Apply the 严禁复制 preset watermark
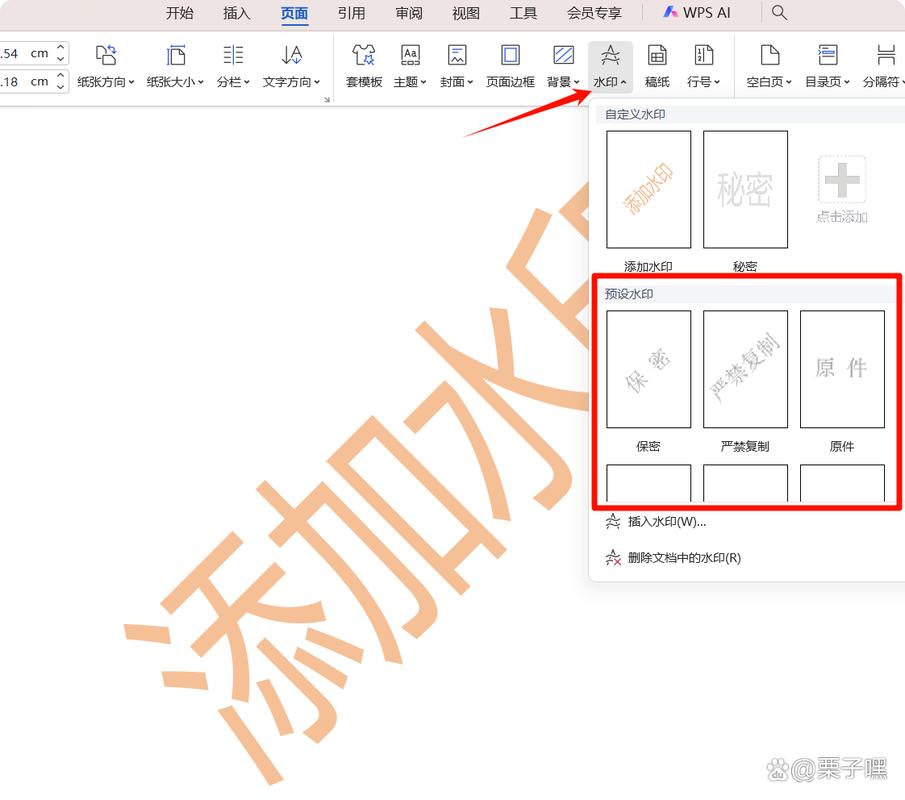Image resolution: width=905 pixels, height=800 pixels. (745, 369)
